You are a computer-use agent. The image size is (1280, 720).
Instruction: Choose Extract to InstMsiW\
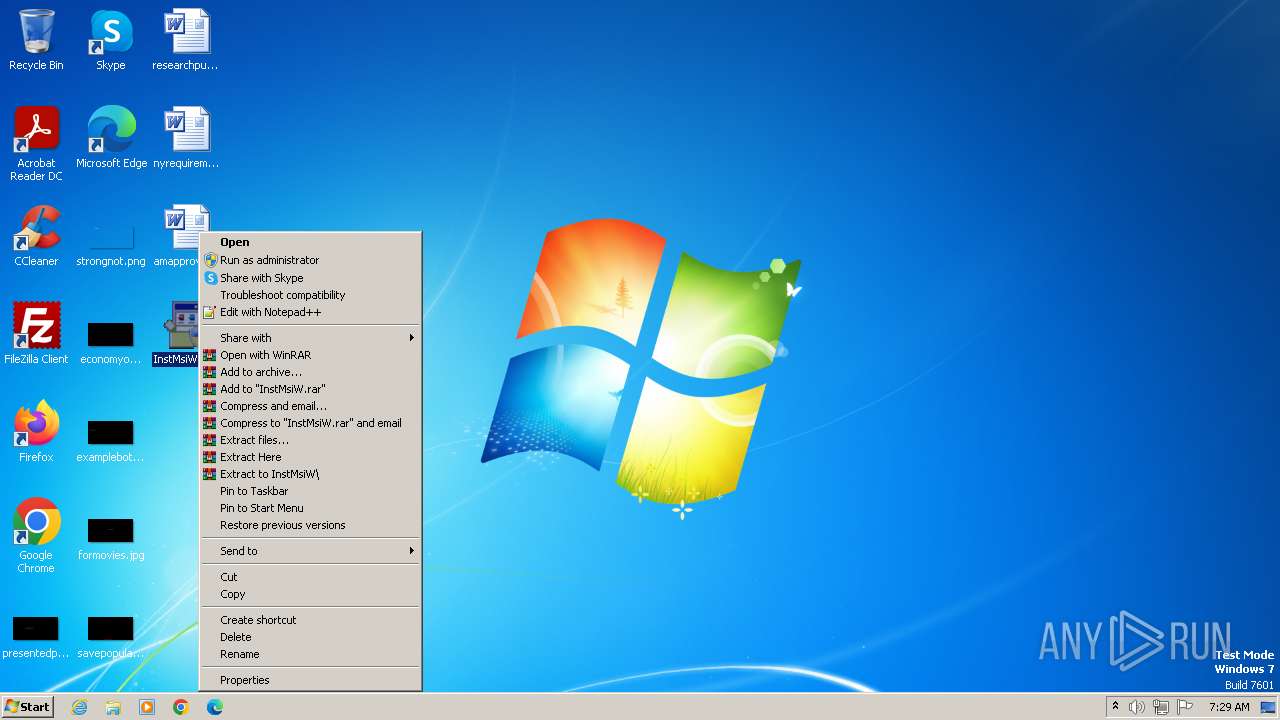tap(311, 474)
